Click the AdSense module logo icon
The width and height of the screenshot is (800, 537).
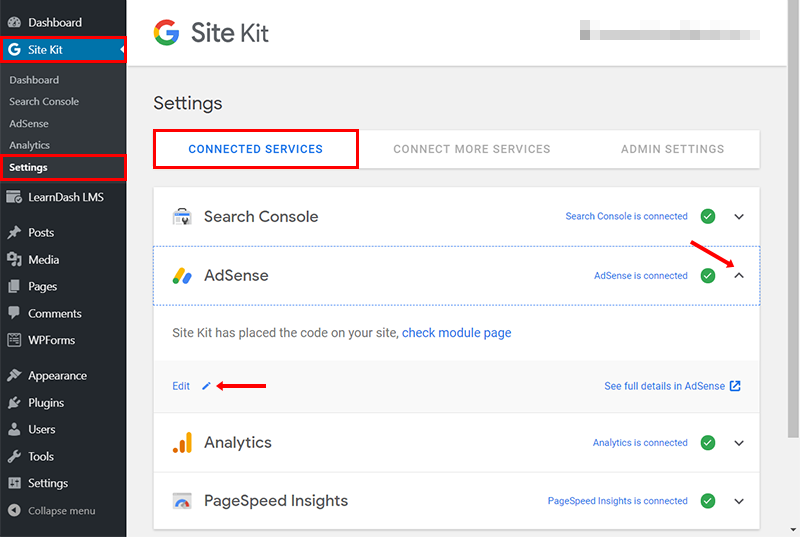pos(182,276)
